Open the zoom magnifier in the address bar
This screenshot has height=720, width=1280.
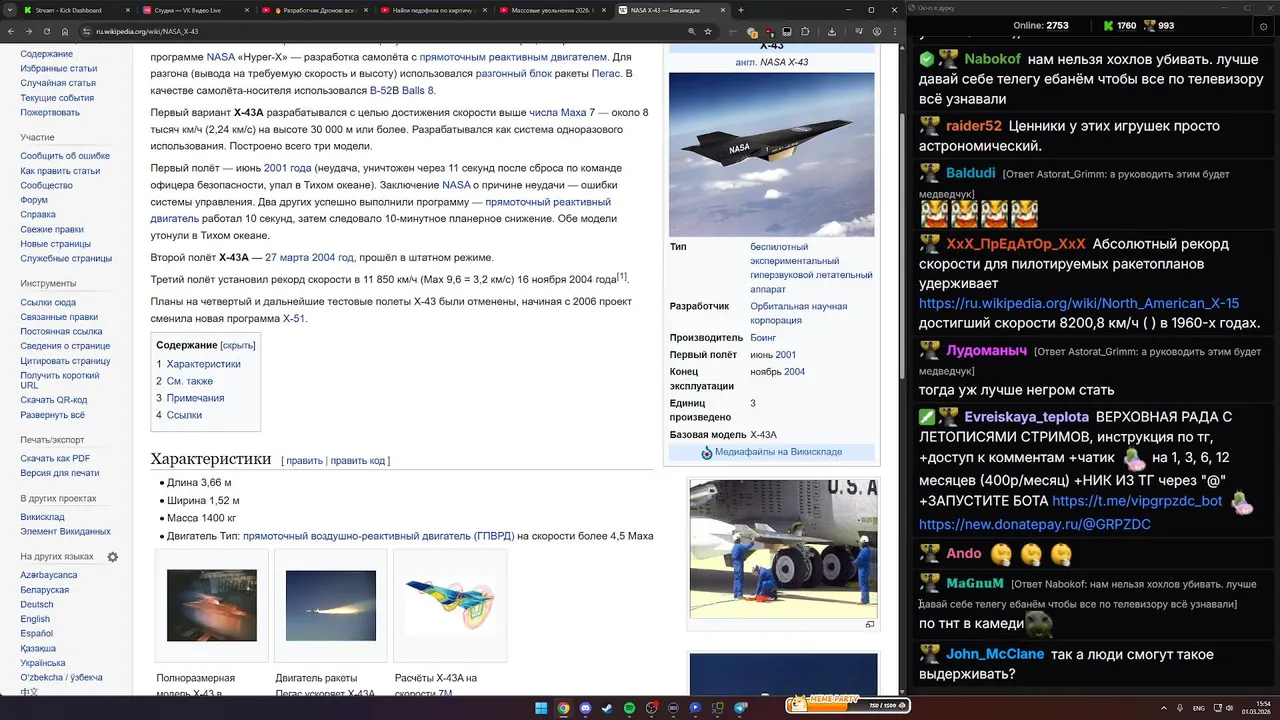692,31
